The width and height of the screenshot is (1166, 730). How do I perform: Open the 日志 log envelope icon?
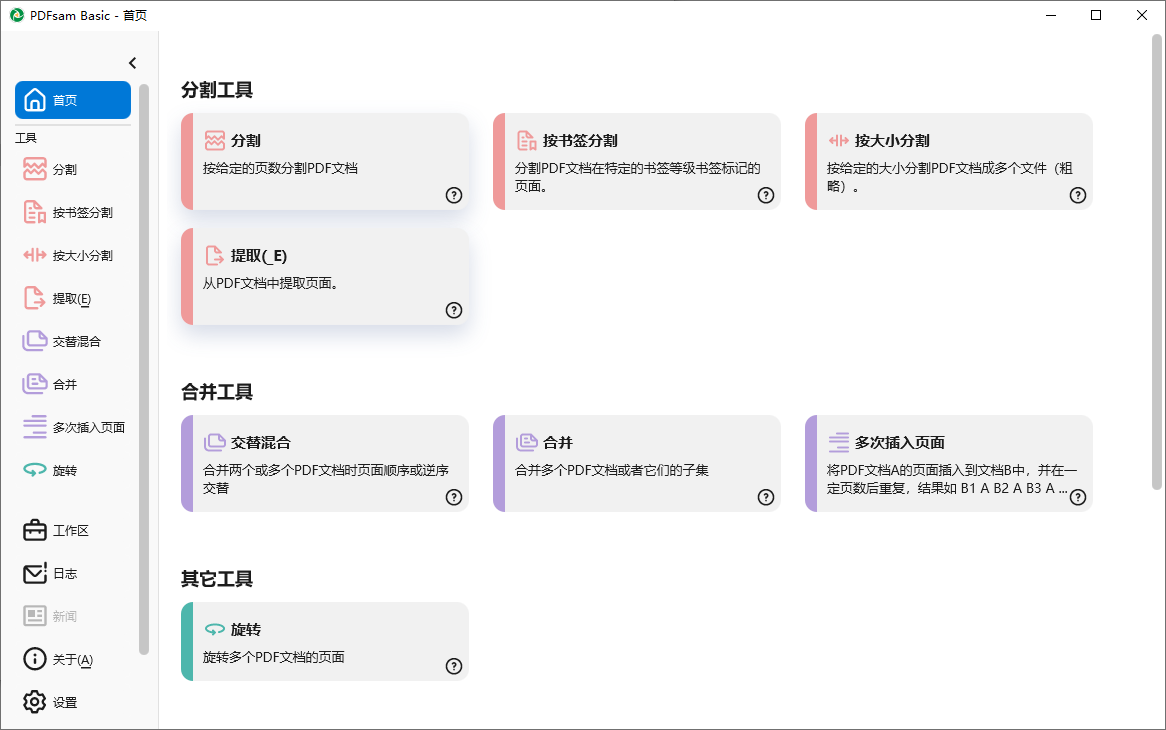[x=34, y=573]
